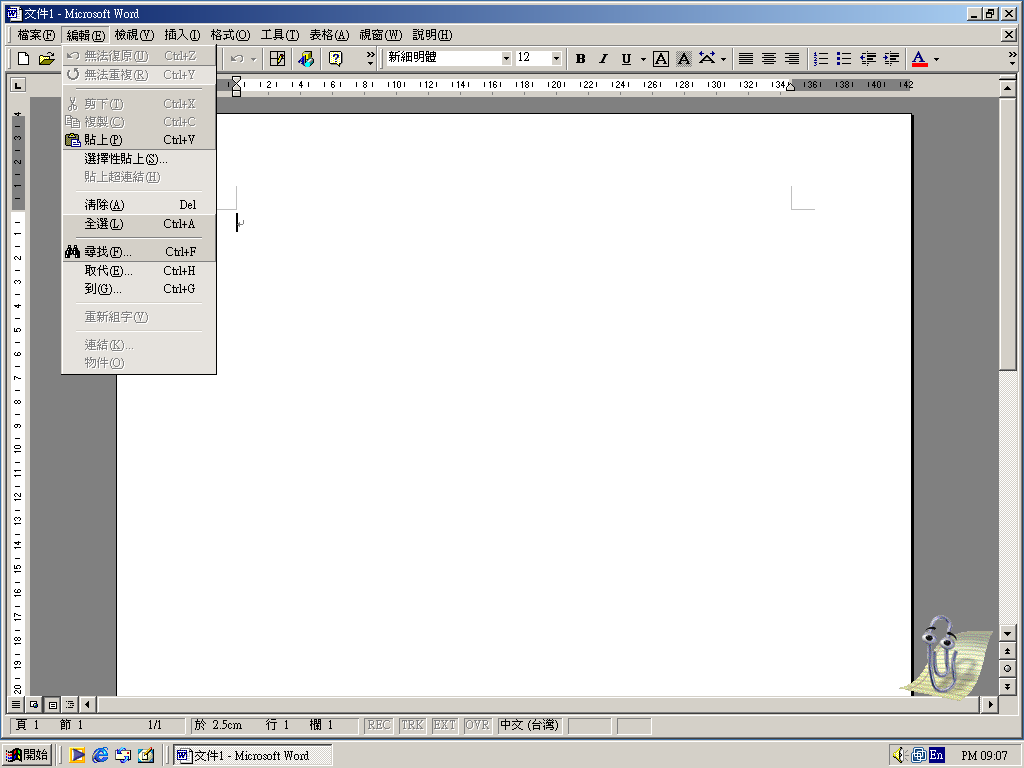This screenshot has height=768, width=1024.
Task: Align paragraph right
Action: coord(792,59)
